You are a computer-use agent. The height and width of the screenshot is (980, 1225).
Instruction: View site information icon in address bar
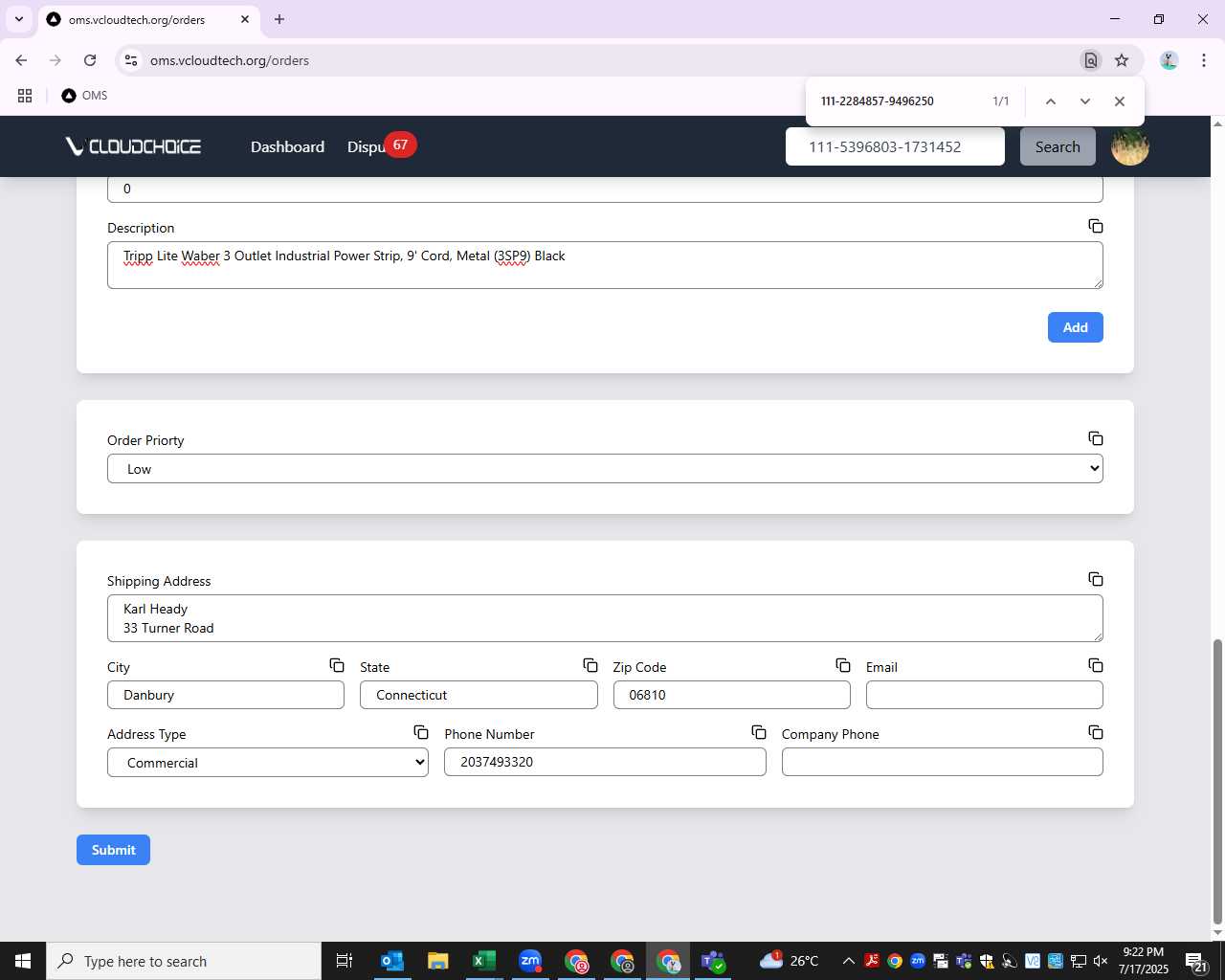click(x=132, y=60)
